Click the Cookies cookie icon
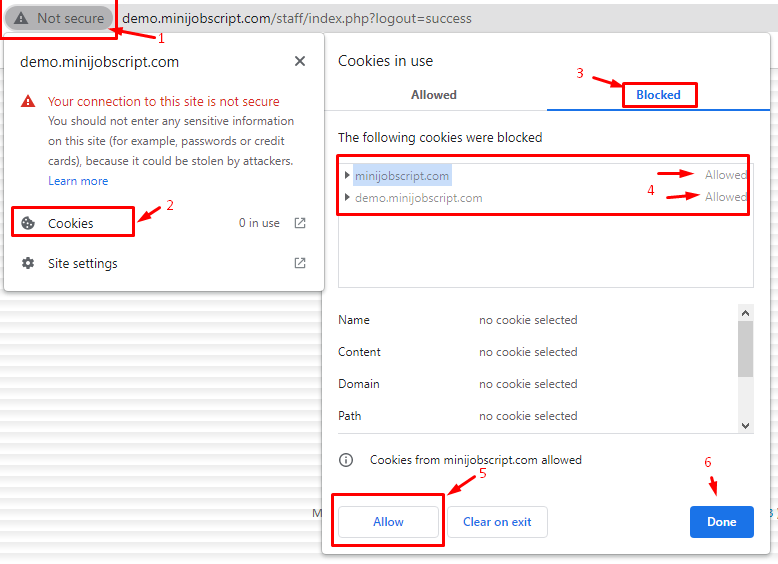The width and height of the screenshot is (778, 564). coord(28,223)
